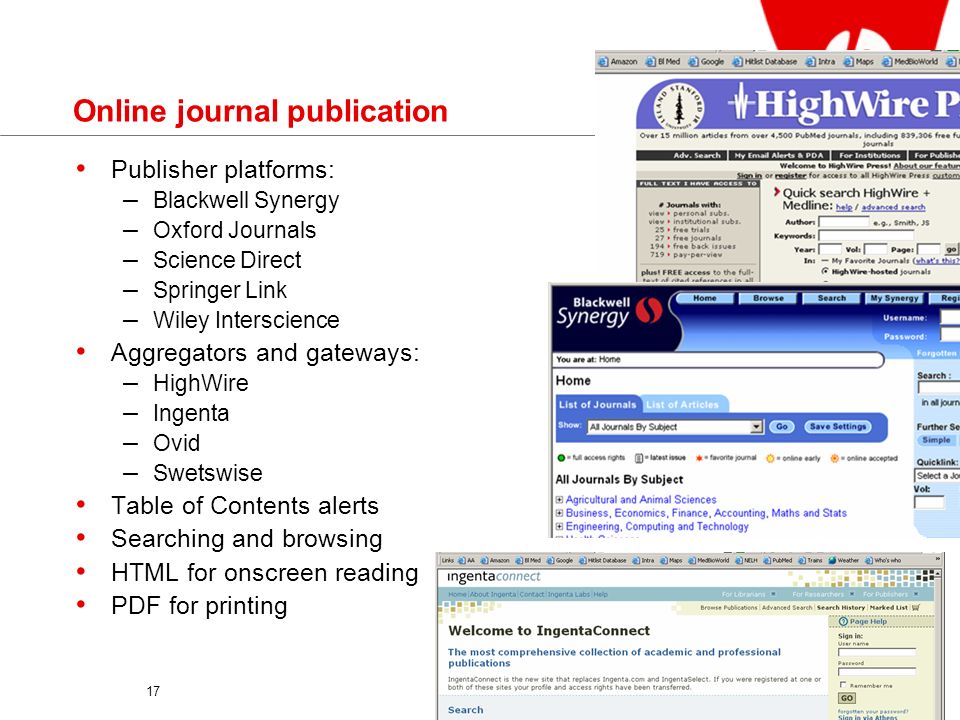Screen dimensions: 960x720
Task: Open the PubMed bookmark in Ingenta window
Action: (778, 560)
